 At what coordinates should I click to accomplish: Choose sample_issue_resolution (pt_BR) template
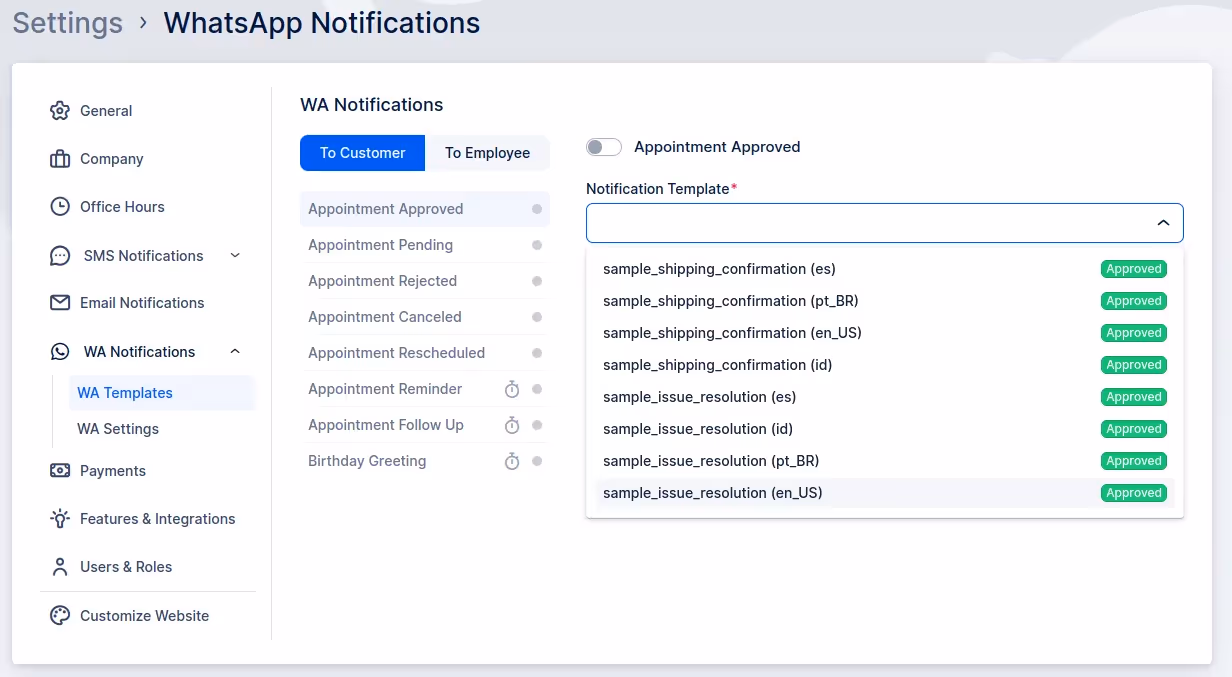pyautogui.click(x=884, y=461)
